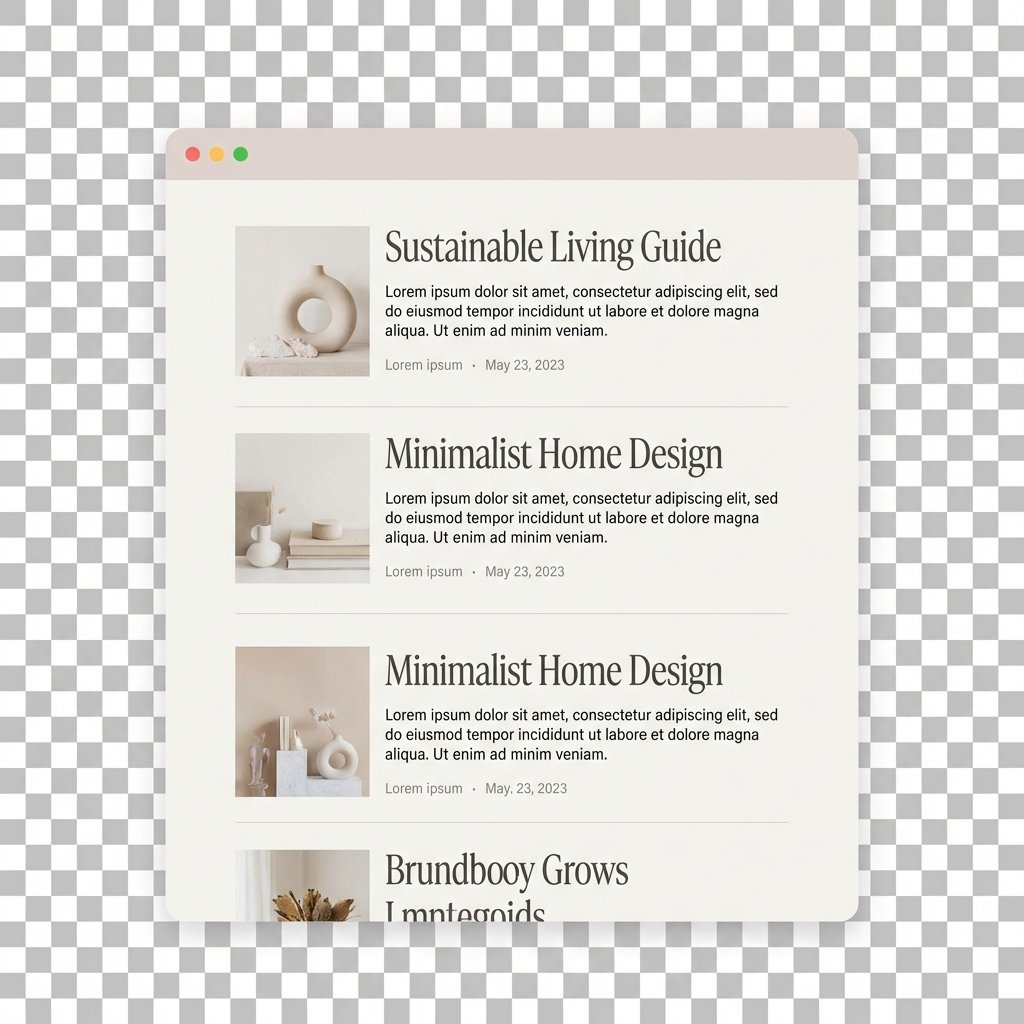The height and width of the screenshot is (1024, 1024).
Task: Click the "May. 23, 2023" date with period
Action: 526,789
